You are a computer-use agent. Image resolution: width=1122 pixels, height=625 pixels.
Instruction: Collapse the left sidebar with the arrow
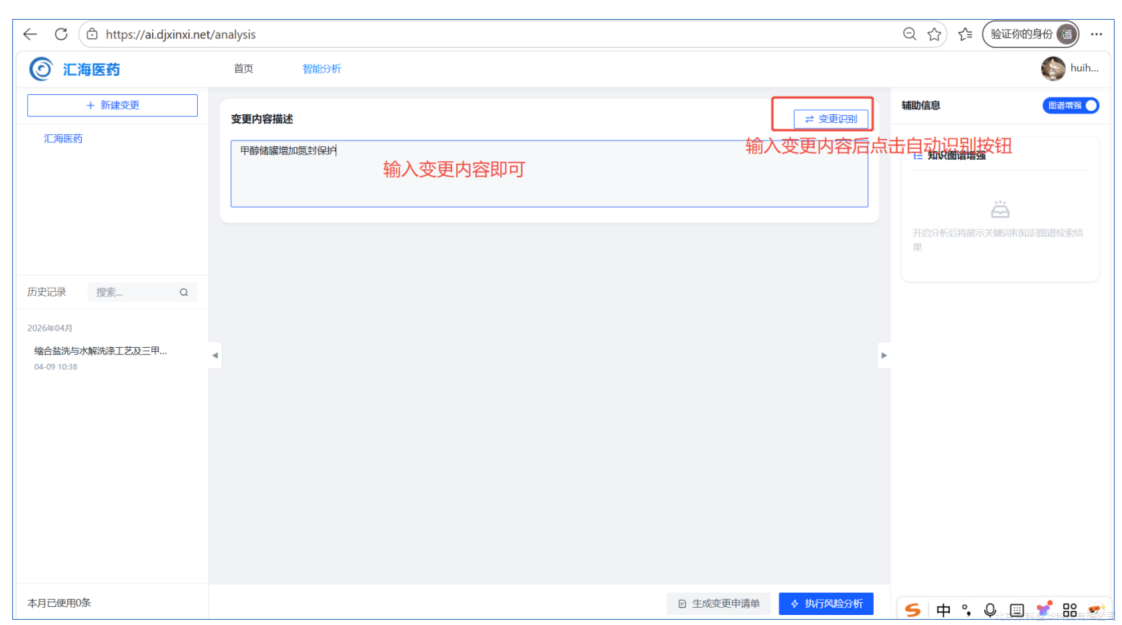point(215,355)
